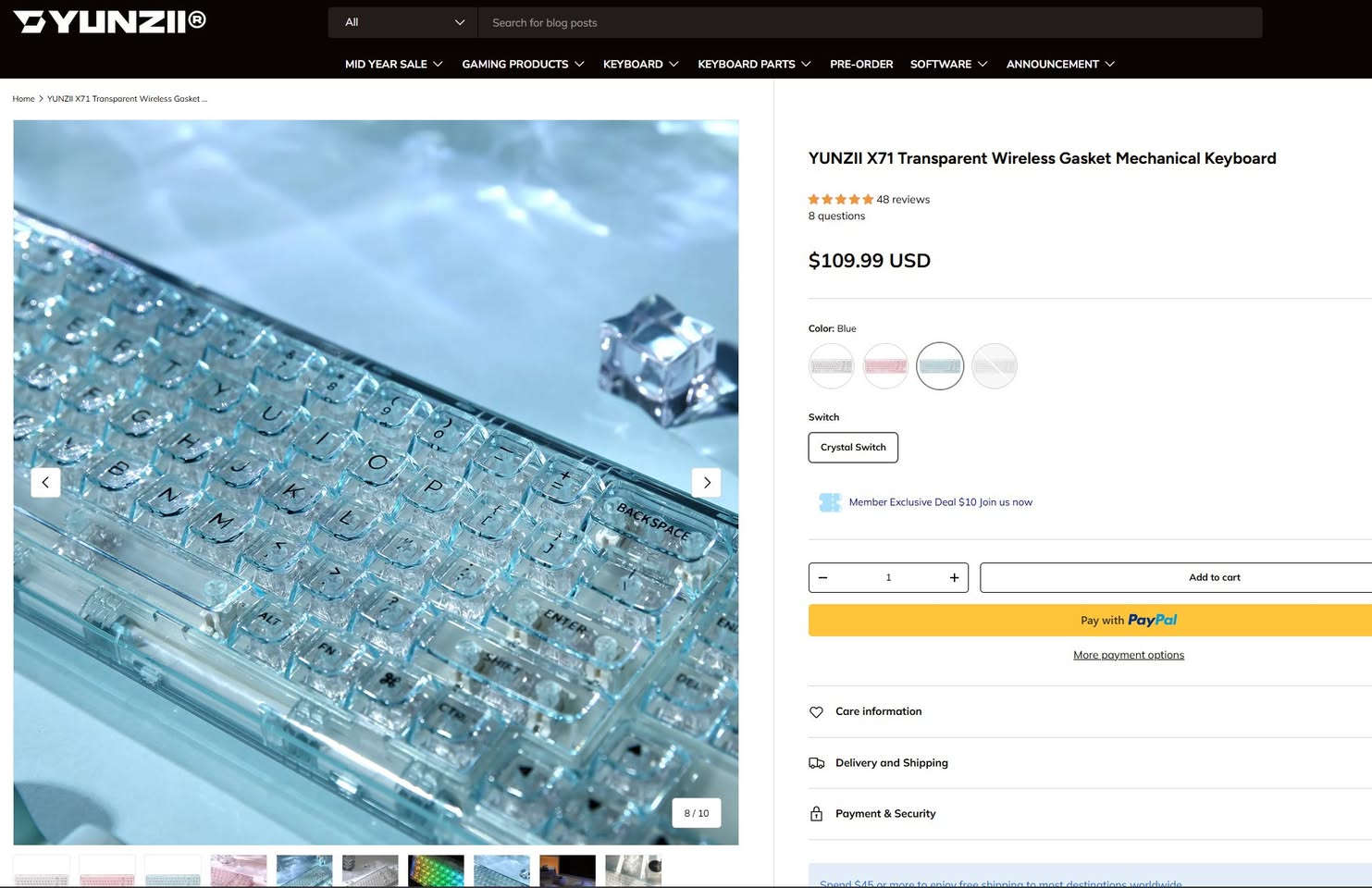Open the GAMING PRODUCTS menu
This screenshot has width=1372, height=888.
(x=523, y=64)
